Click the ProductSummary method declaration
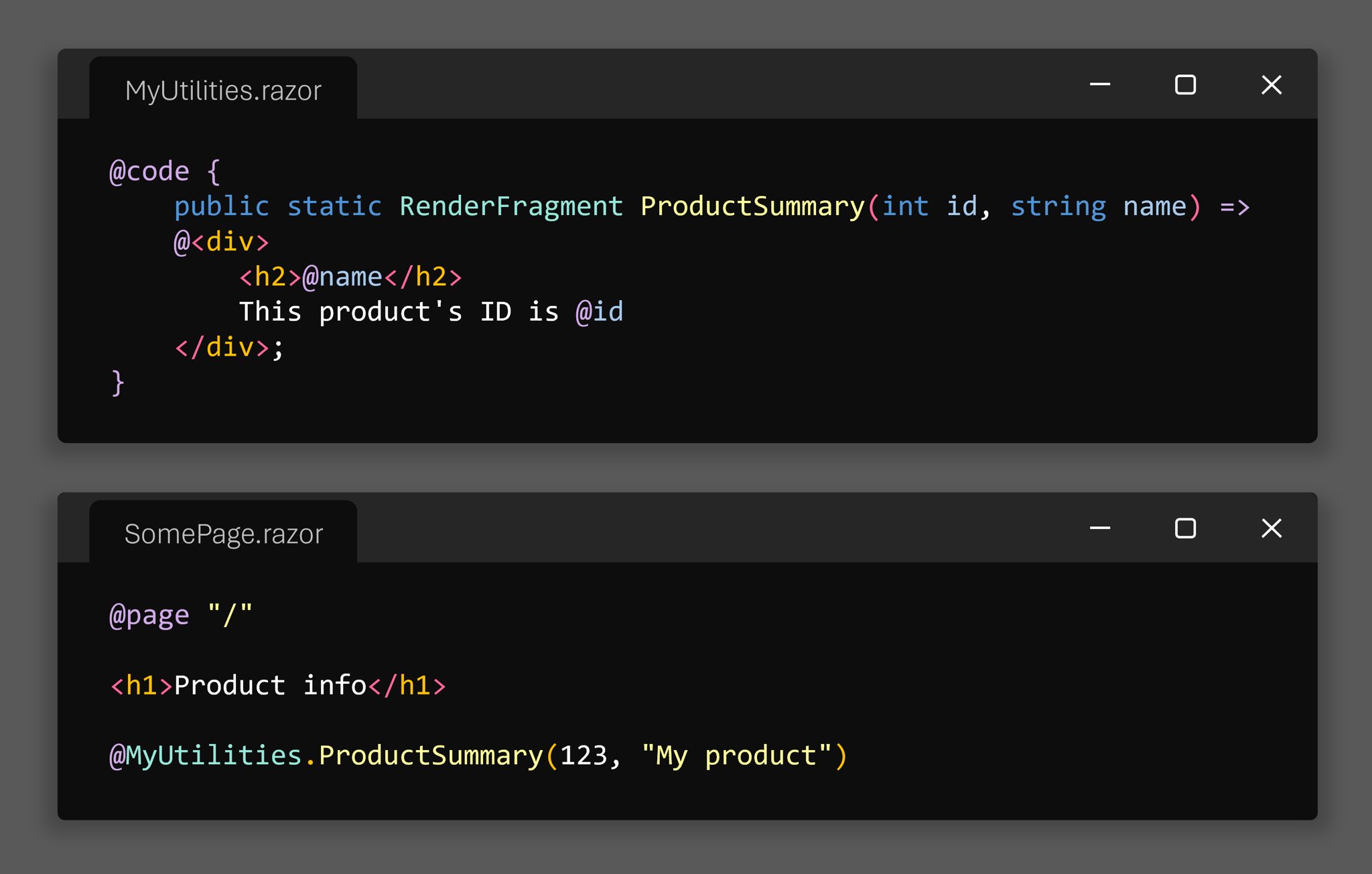The height and width of the screenshot is (874, 1372). click(x=752, y=206)
